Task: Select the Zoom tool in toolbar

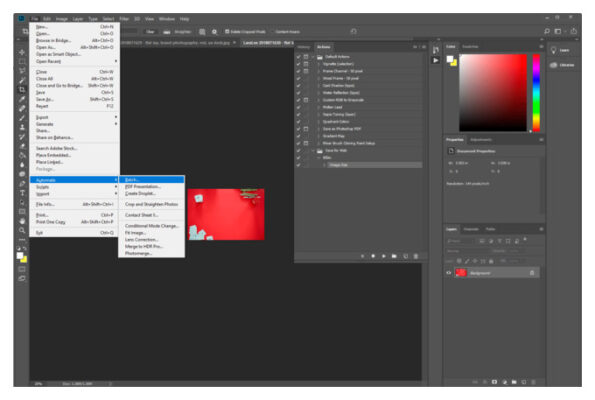Action: pos(22,230)
